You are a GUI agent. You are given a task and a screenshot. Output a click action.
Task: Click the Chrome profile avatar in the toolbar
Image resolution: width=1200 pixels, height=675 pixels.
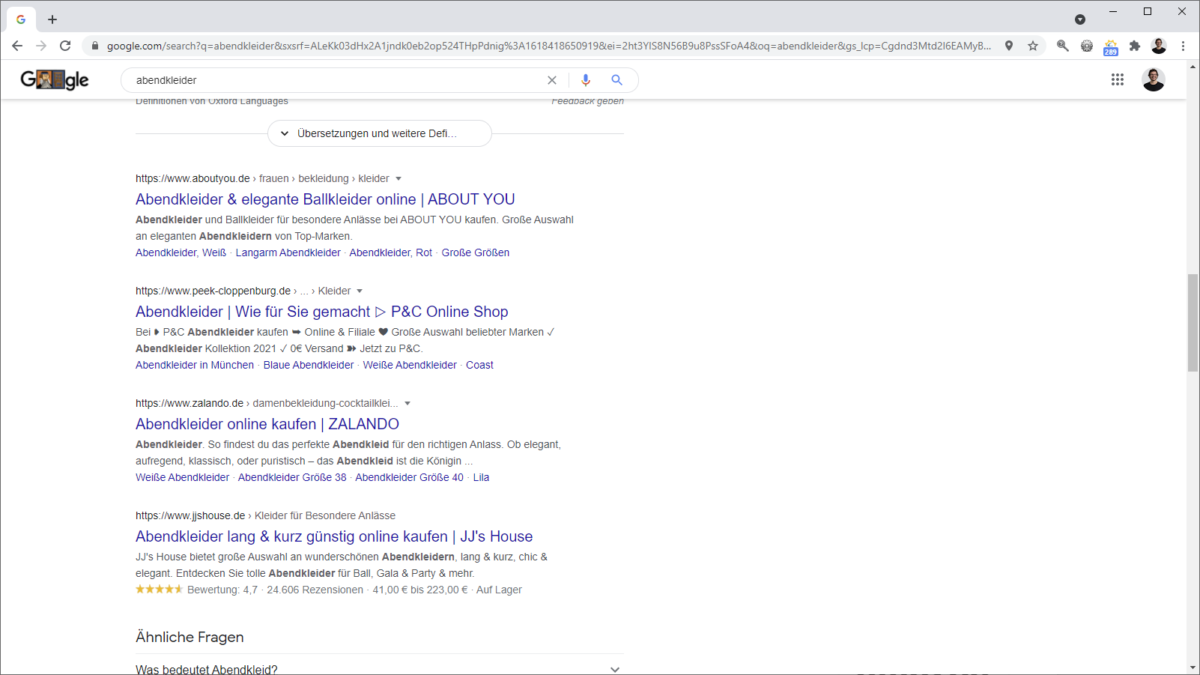click(1159, 46)
